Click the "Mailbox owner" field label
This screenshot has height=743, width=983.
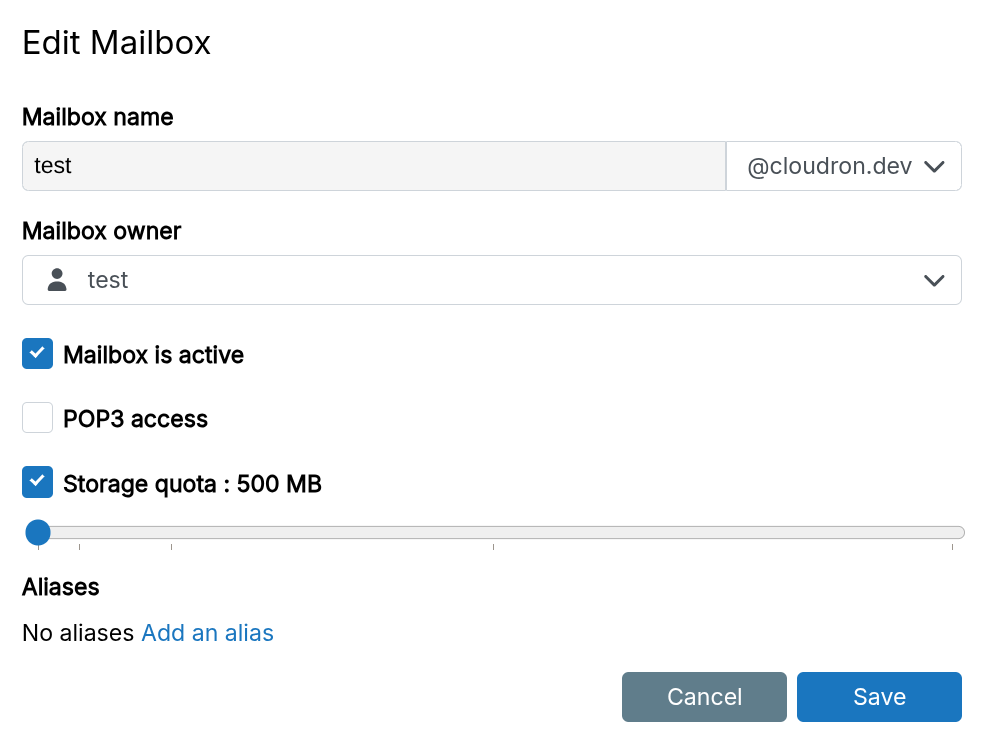(101, 231)
